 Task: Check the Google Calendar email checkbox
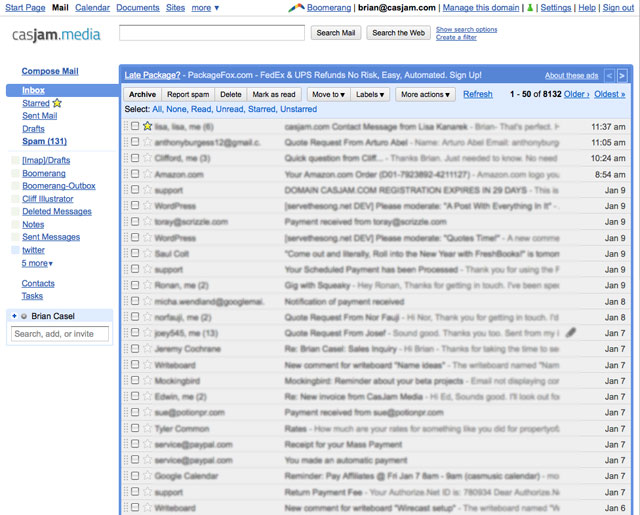(135, 475)
